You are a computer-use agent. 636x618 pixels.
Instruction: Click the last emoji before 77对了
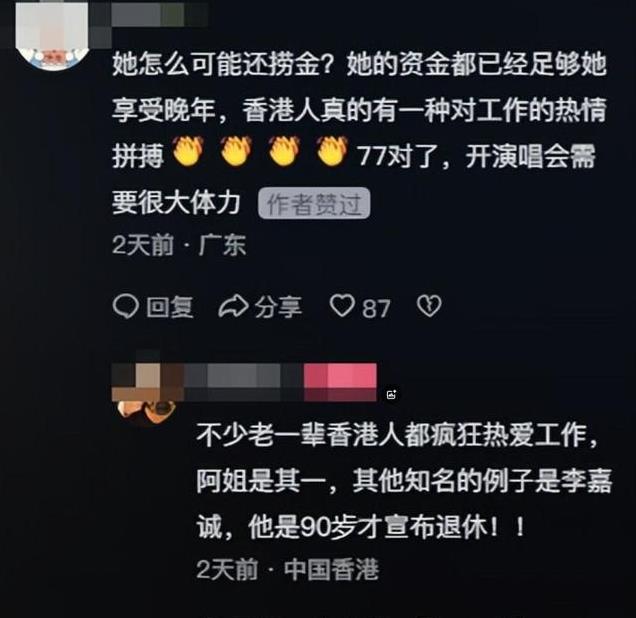[x=332, y=151]
